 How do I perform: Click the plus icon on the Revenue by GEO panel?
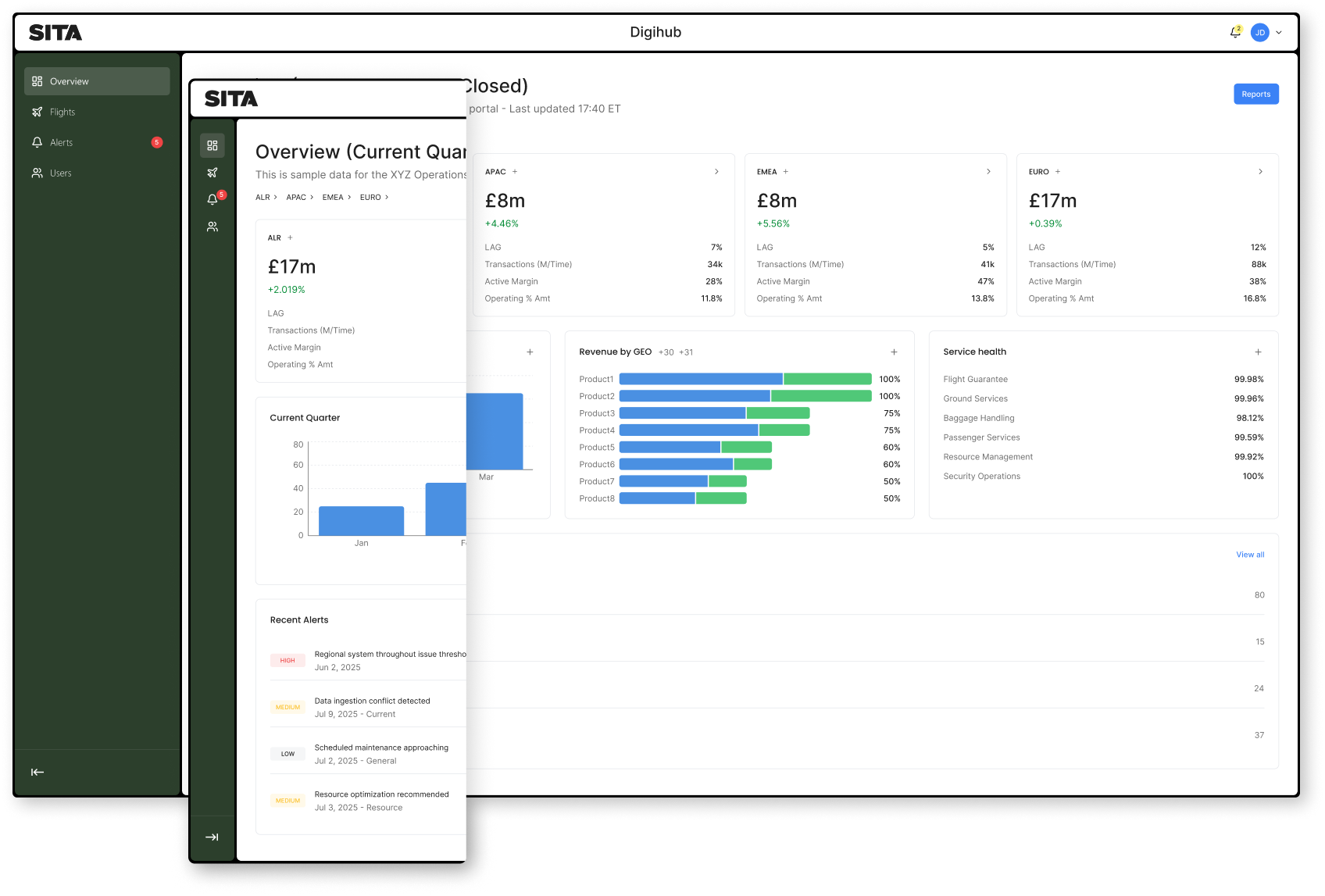point(894,352)
